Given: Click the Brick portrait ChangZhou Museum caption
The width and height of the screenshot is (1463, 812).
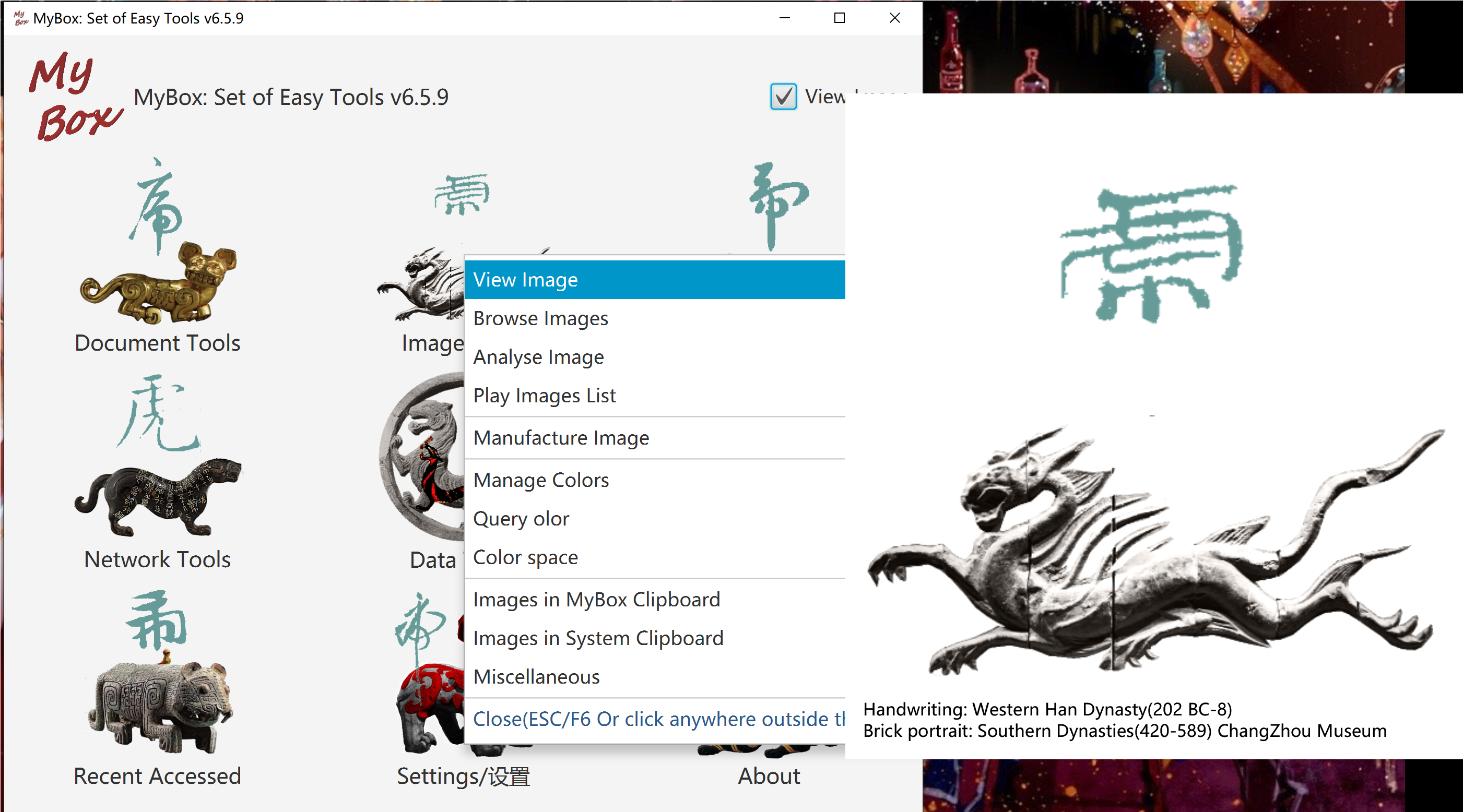Looking at the screenshot, I should tap(1125, 731).
